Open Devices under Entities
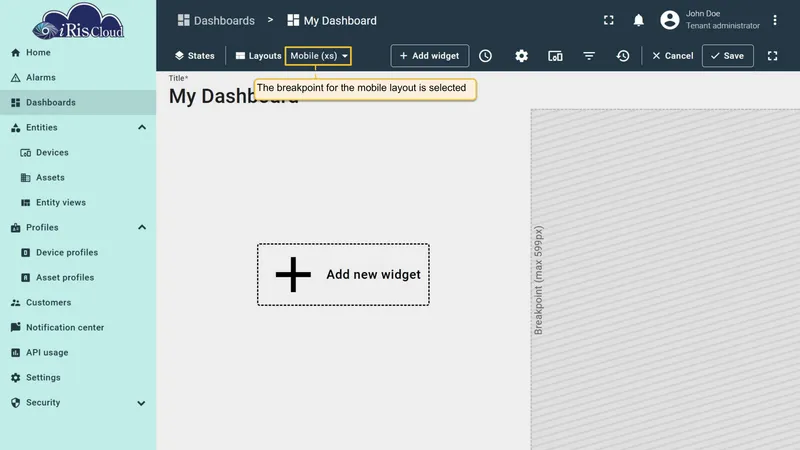Viewport: 800px width, 450px height. 78,153
